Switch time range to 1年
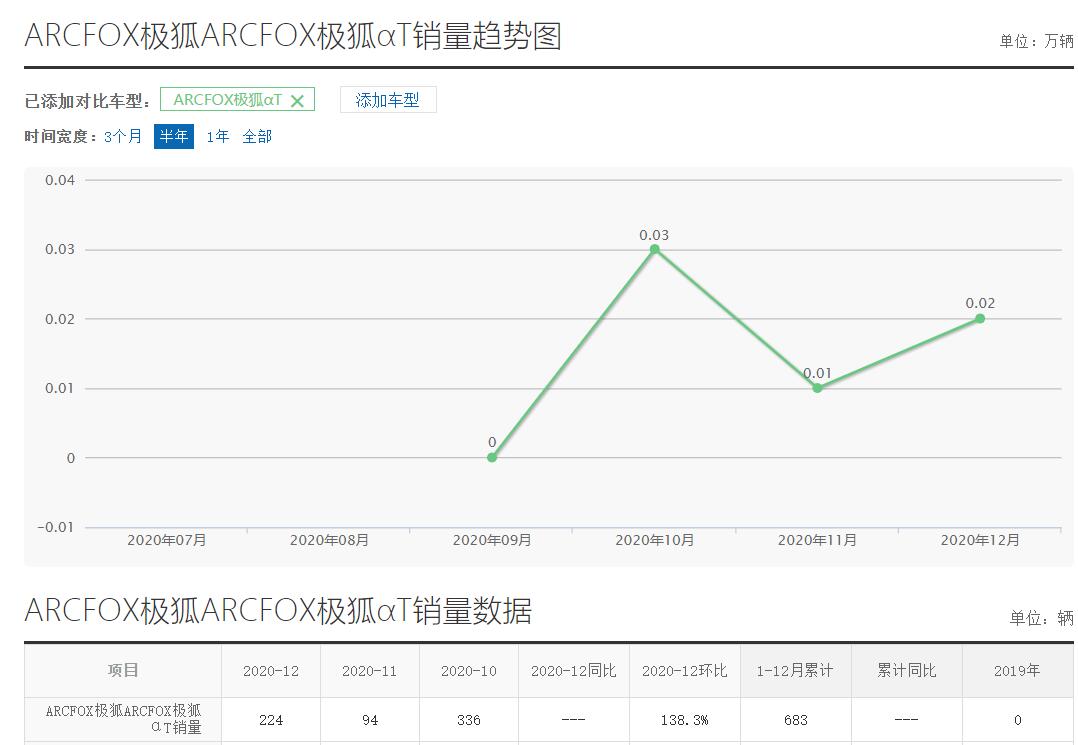1078x745 pixels. [x=217, y=136]
